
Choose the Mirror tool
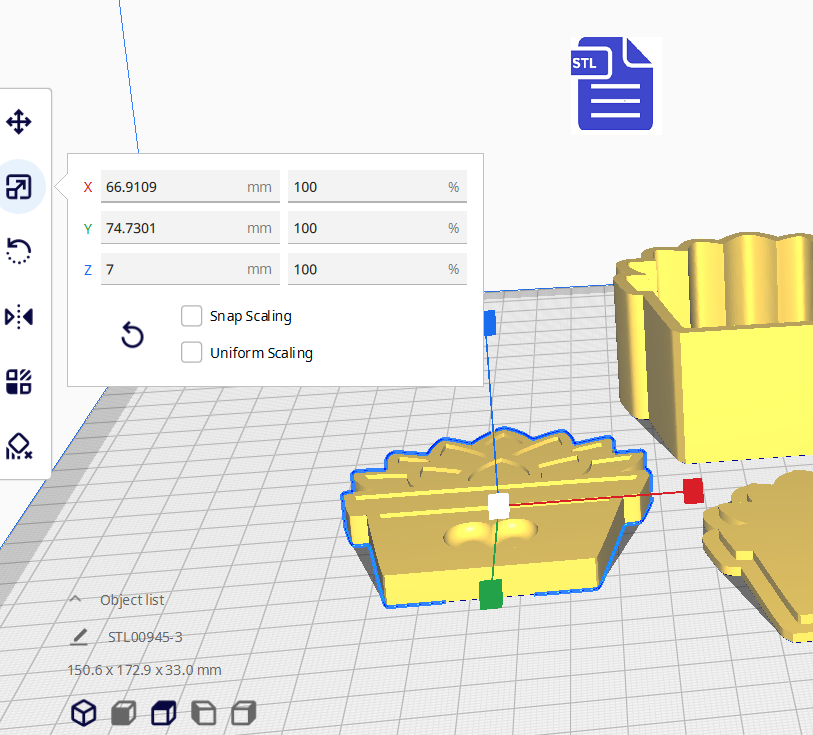pyautogui.click(x=19, y=317)
